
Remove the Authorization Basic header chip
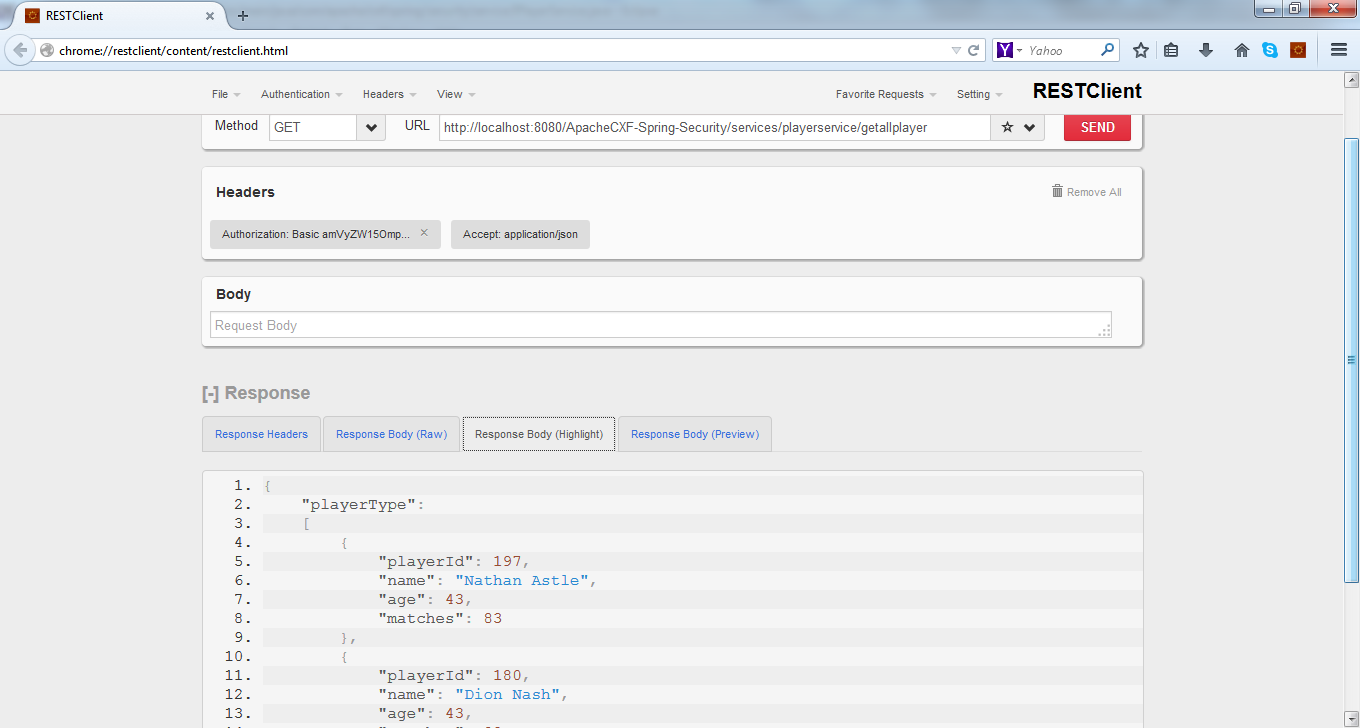(x=424, y=234)
